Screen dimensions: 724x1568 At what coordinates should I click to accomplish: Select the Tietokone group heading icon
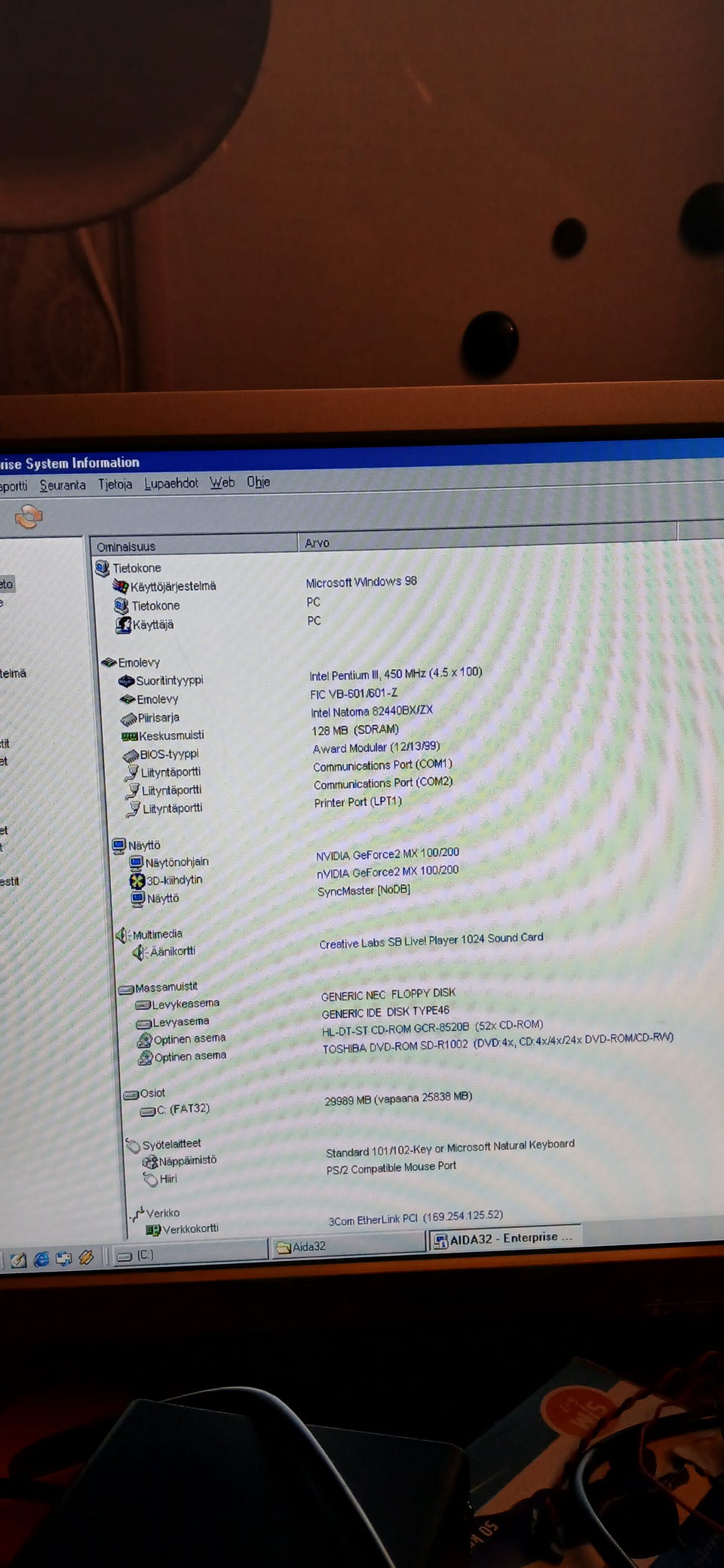click(x=103, y=568)
